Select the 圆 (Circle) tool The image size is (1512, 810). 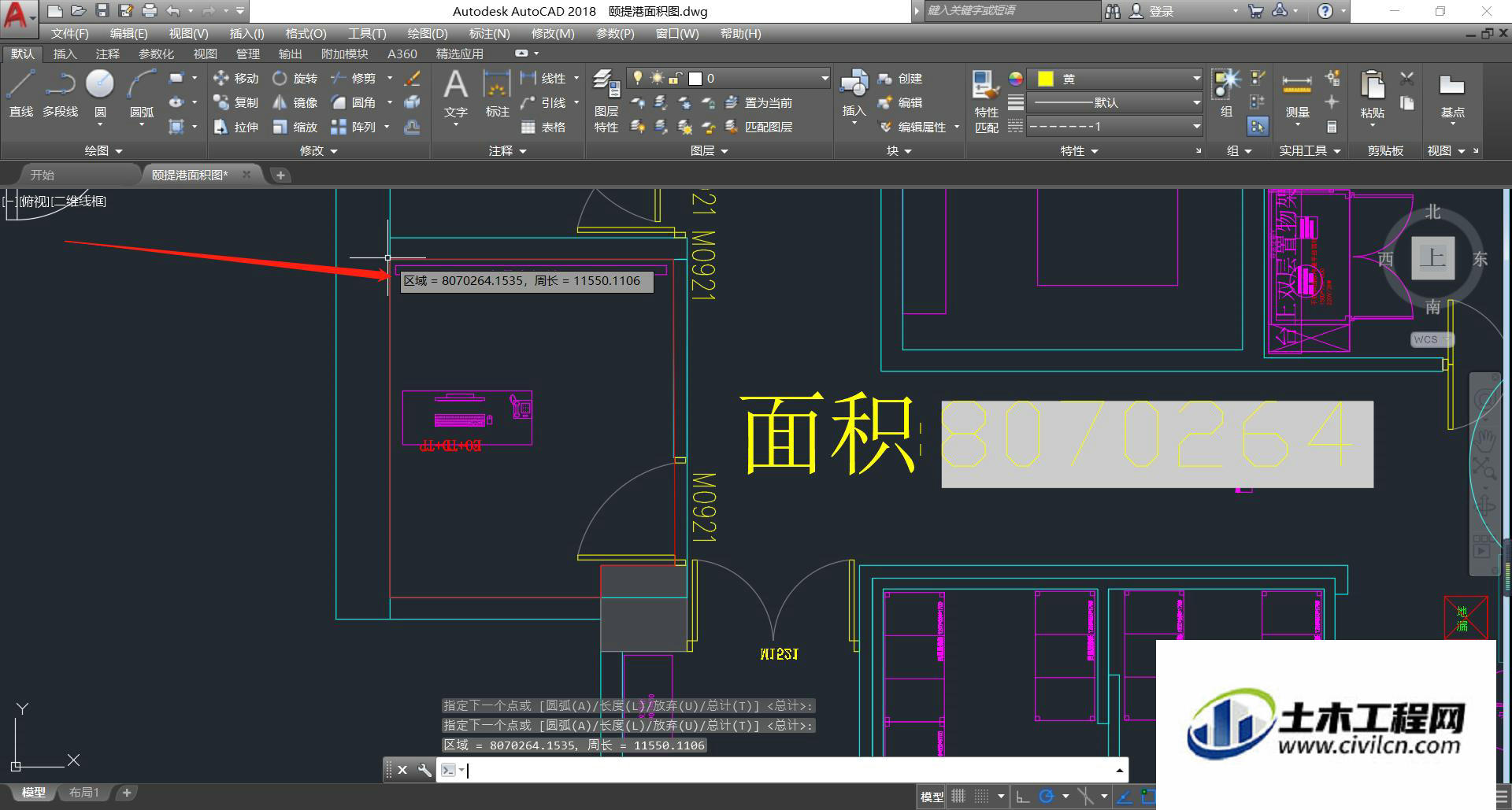tap(100, 93)
